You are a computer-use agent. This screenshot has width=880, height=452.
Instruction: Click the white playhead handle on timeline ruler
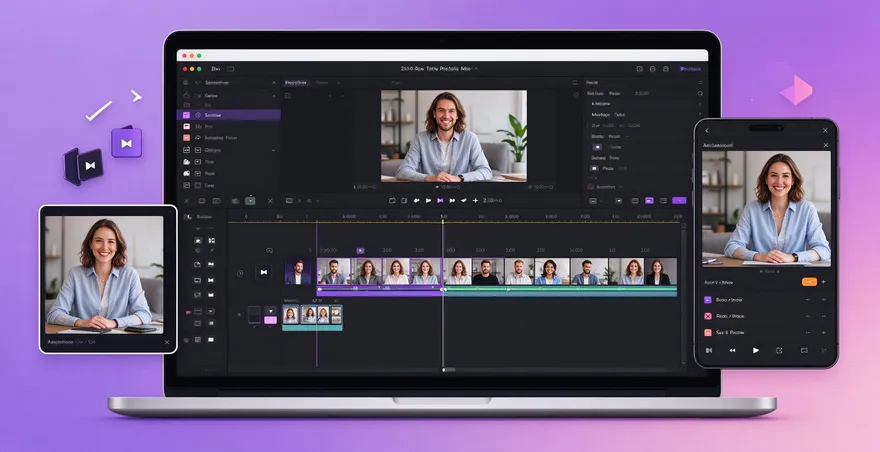point(443,222)
